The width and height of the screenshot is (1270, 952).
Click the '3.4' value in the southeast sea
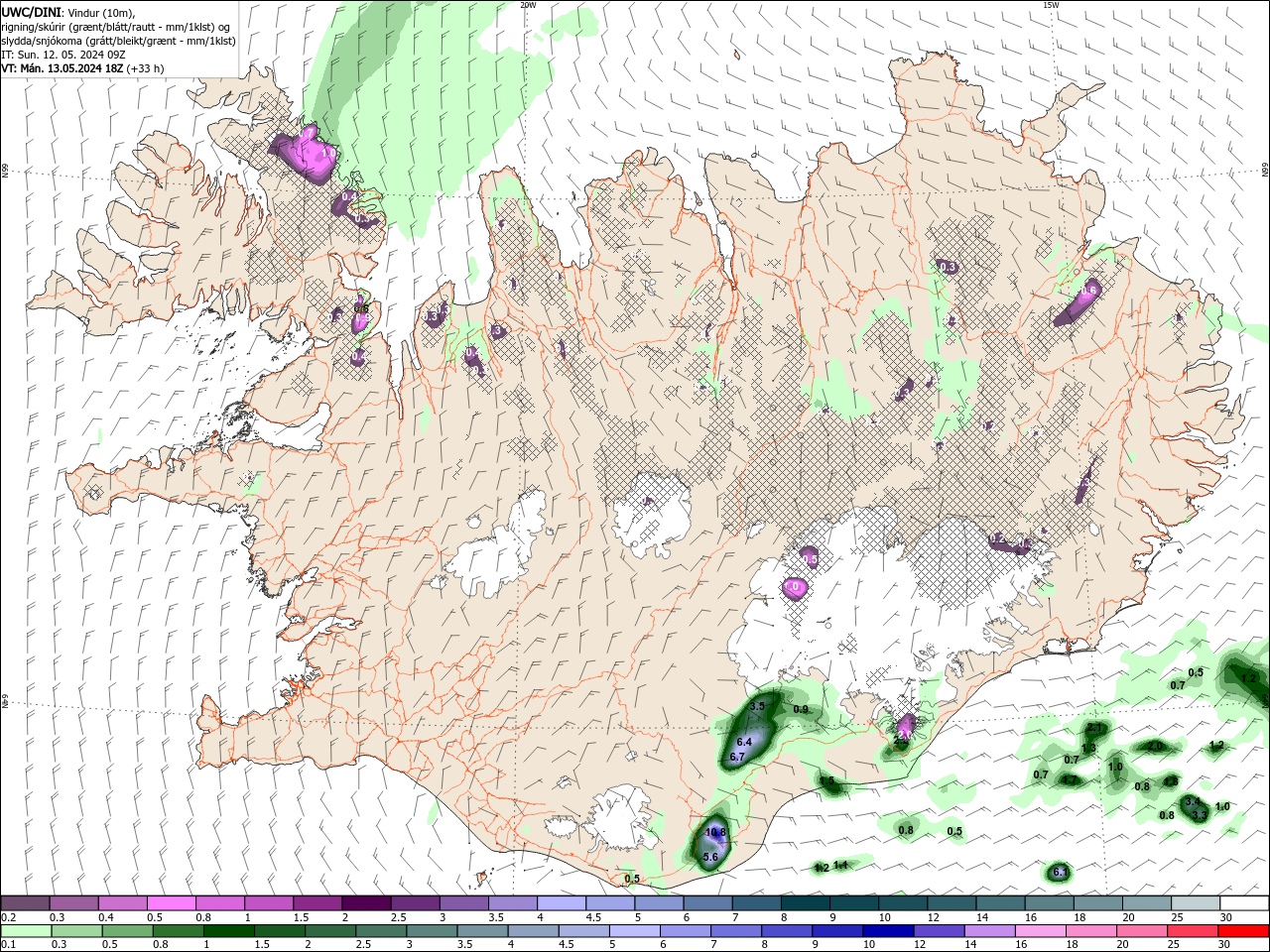(x=1193, y=801)
